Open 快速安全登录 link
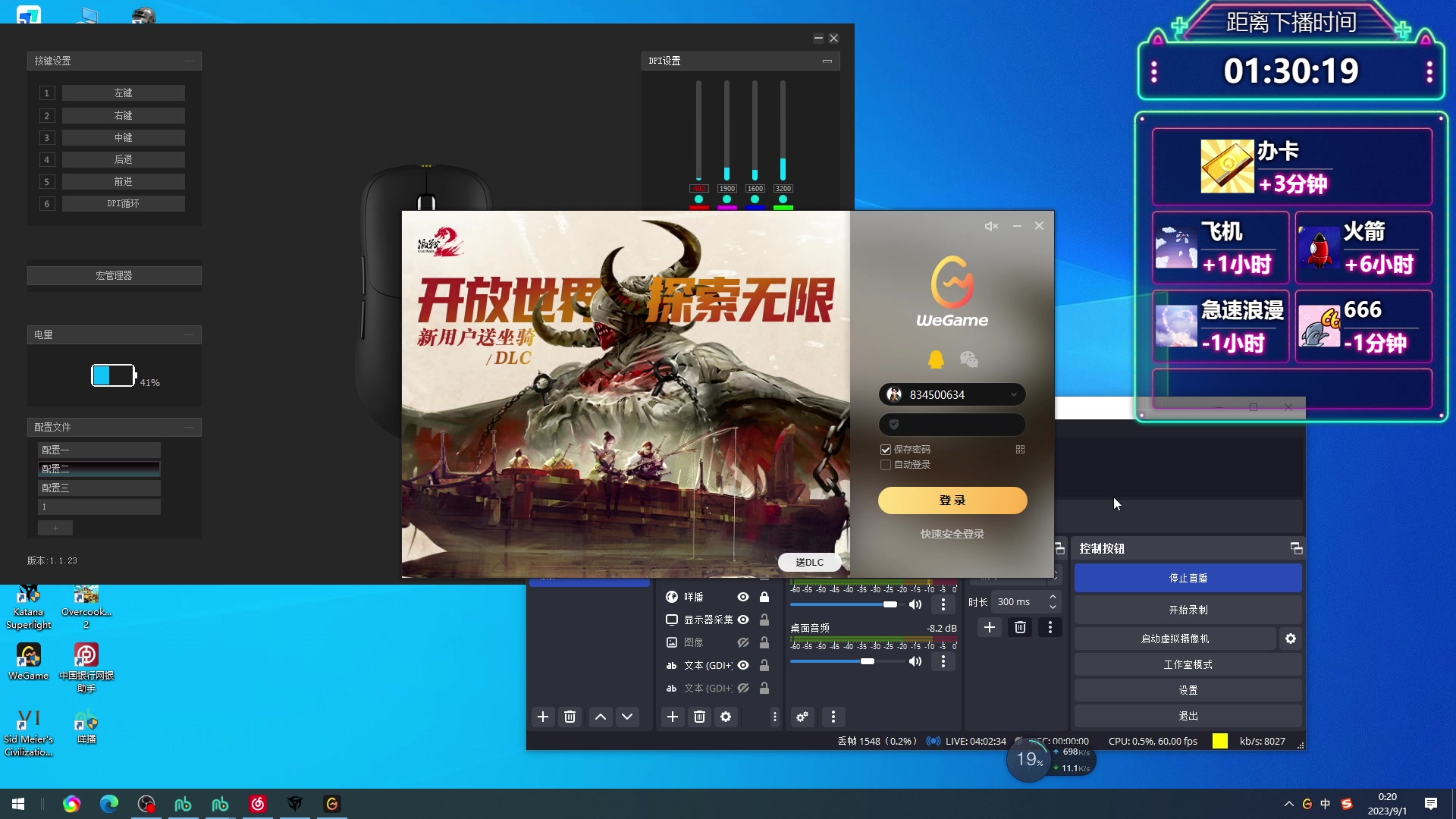The width and height of the screenshot is (1456, 819). coord(952,534)
